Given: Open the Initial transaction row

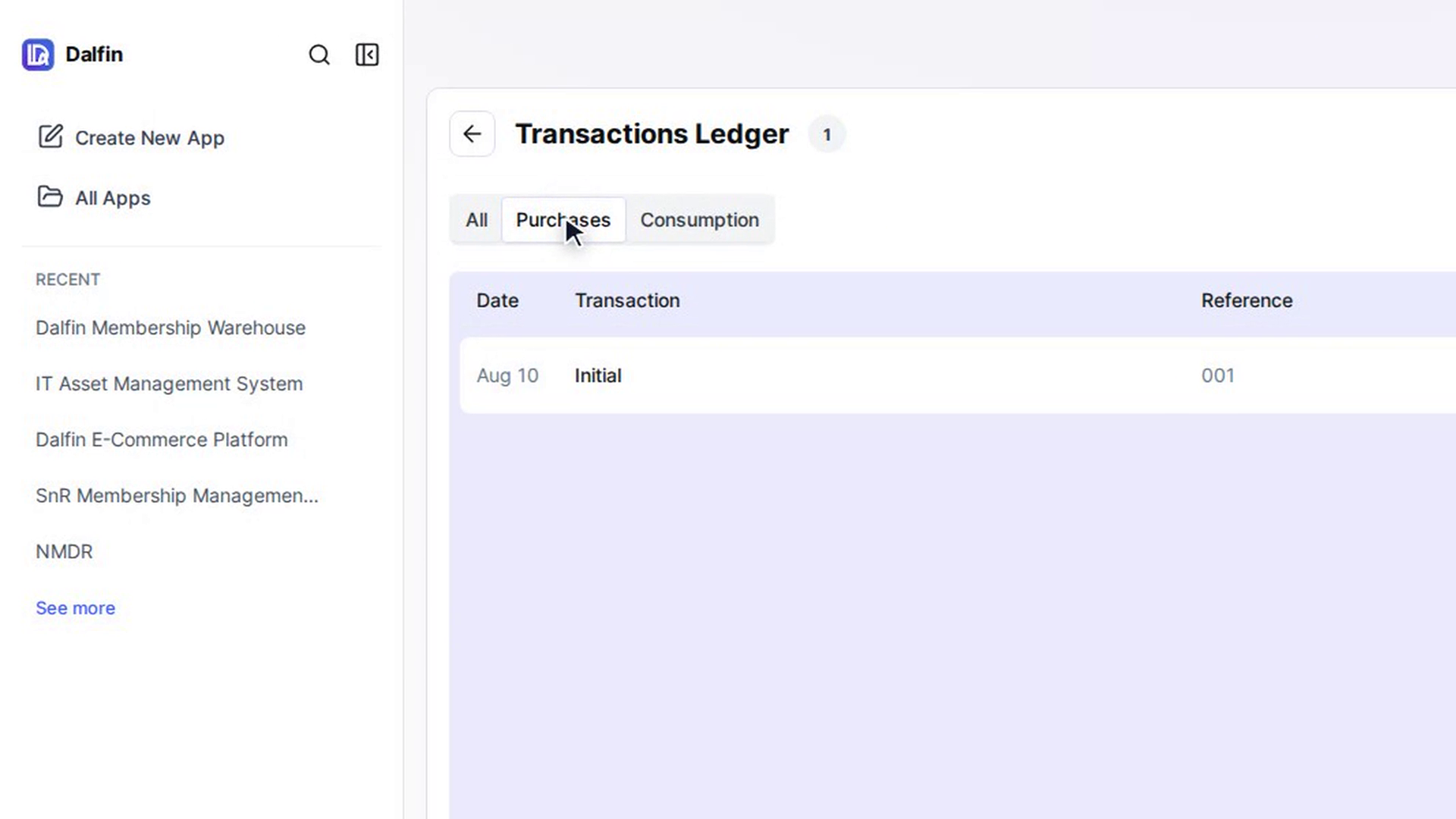Looking at the screenshot, I should point(958,375).
